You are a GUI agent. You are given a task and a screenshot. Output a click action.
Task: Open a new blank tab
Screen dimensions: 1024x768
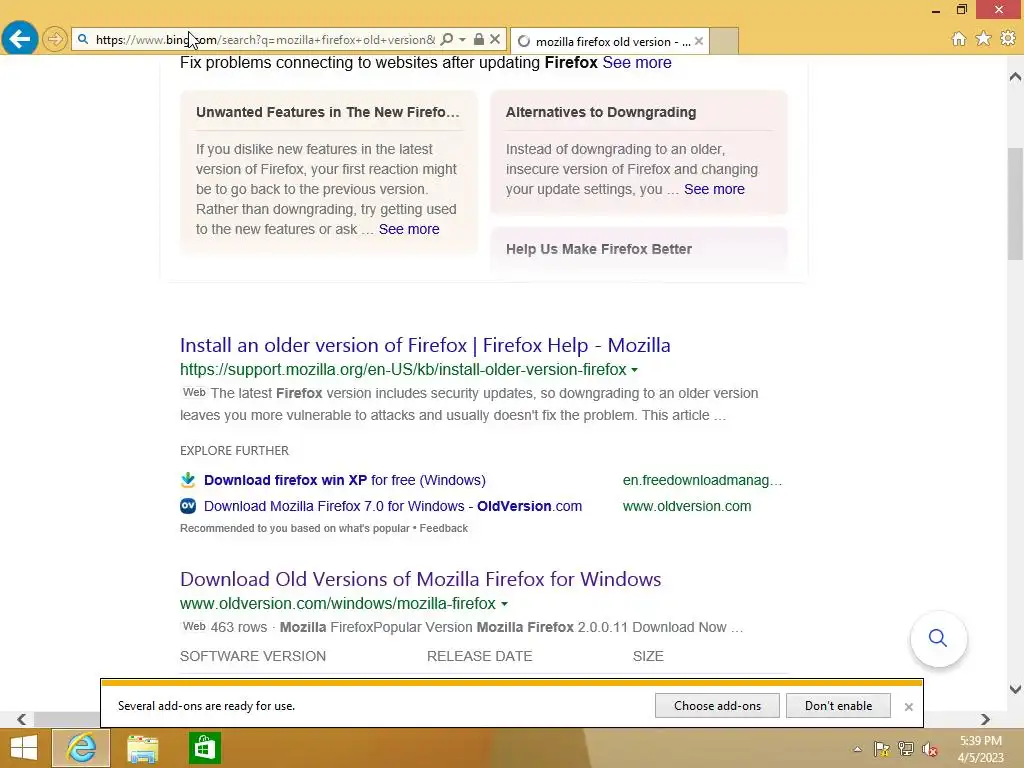coord(724,41)
